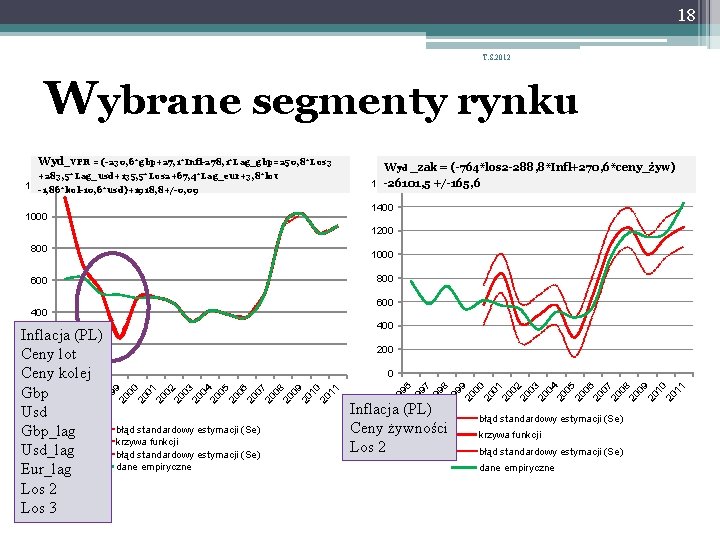Select the Wyd_VFR formula text box

coord(191,175)
